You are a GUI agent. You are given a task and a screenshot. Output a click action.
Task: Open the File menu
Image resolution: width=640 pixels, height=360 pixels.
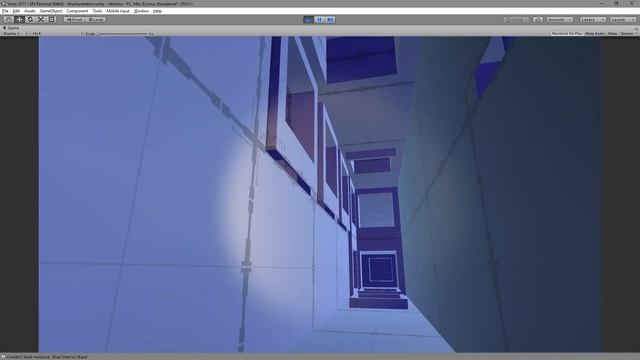click(5, 11)
